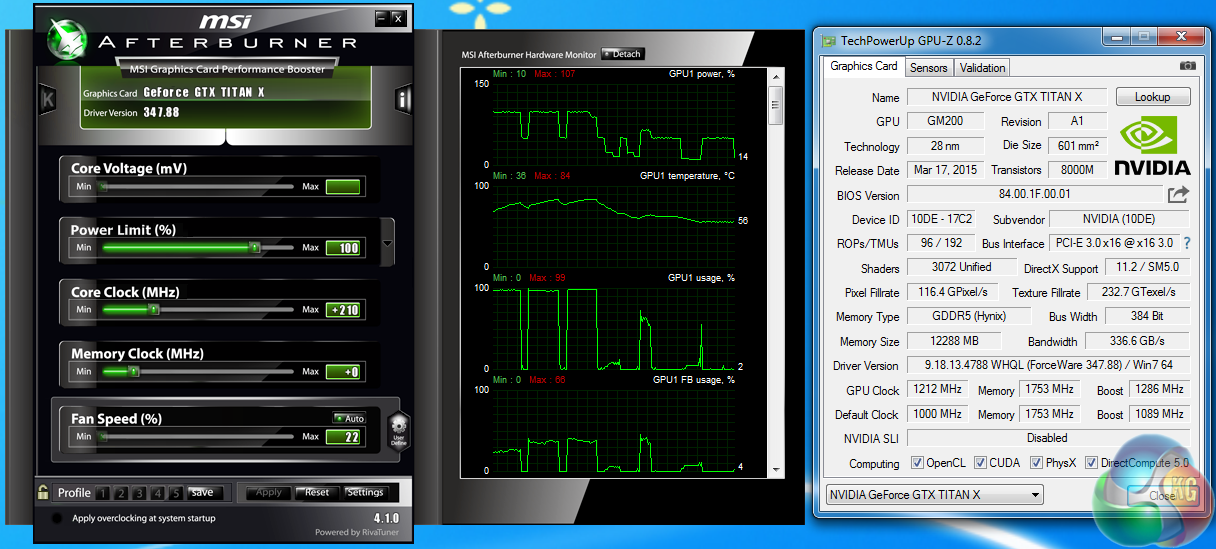Click the NVIDIA logo in GPU-Z
Image resolution: width=1216 pixels, height=549 pixels.
[x=1152, y=146]
